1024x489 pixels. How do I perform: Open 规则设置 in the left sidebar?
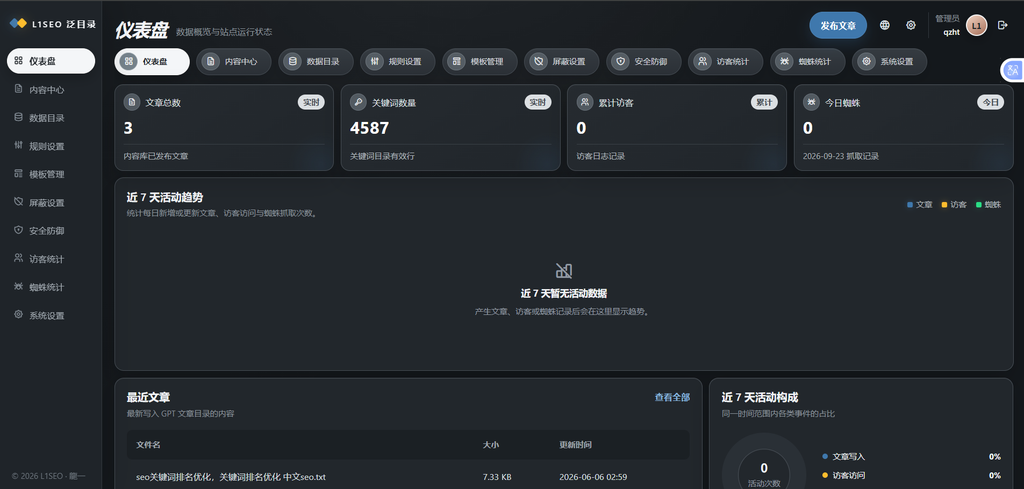coord(51,146)
